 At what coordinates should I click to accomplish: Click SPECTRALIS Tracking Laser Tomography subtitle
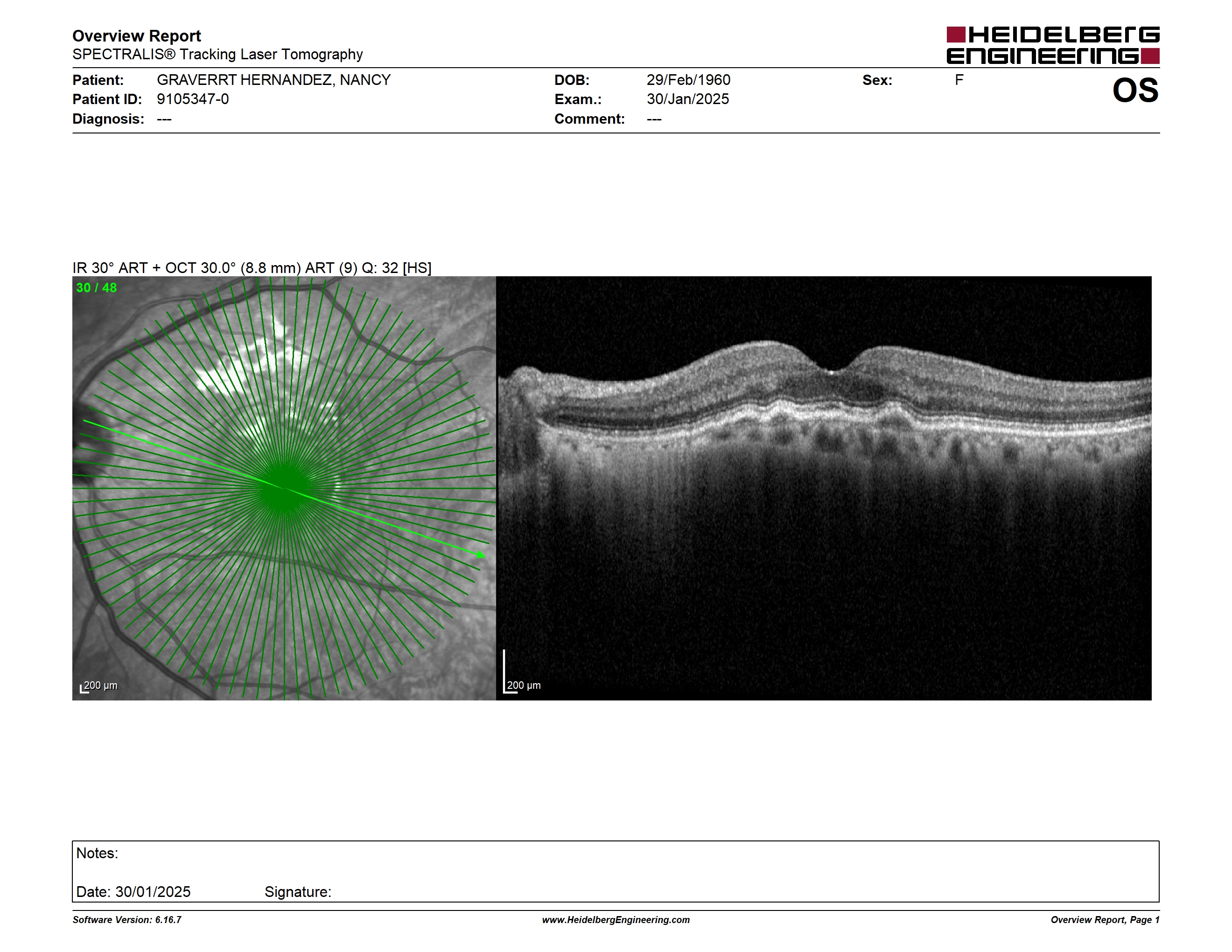[x=217, y=55]
